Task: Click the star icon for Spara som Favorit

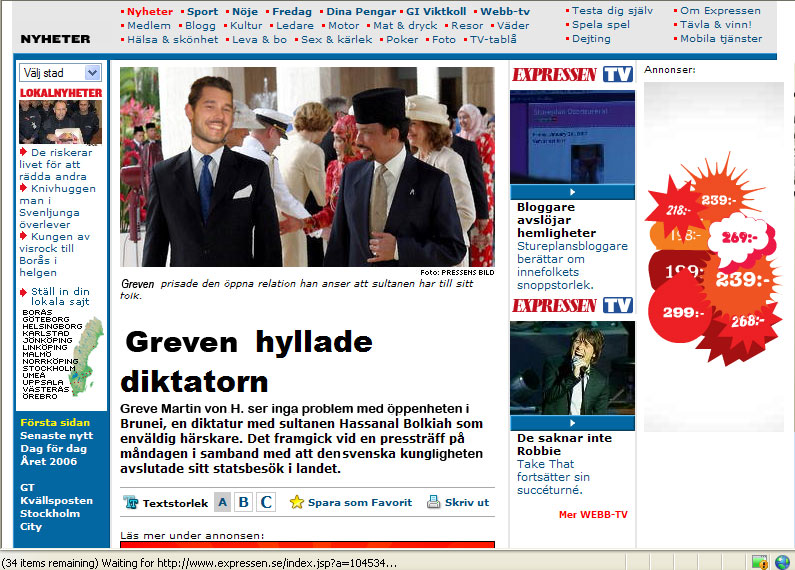Action: [297, 502]
